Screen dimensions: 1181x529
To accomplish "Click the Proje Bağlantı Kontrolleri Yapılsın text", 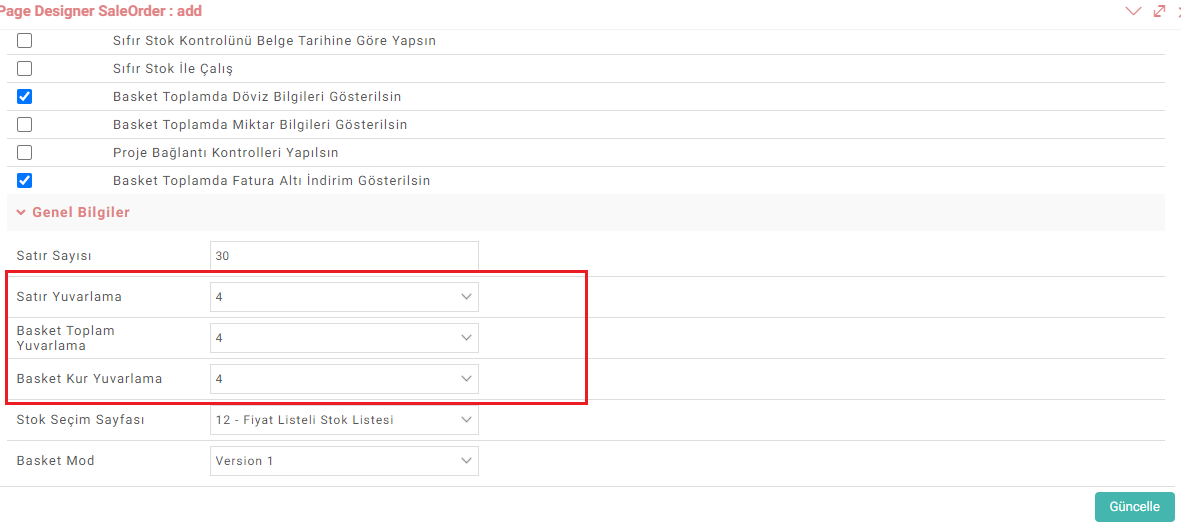I will (x=226, y=153).
